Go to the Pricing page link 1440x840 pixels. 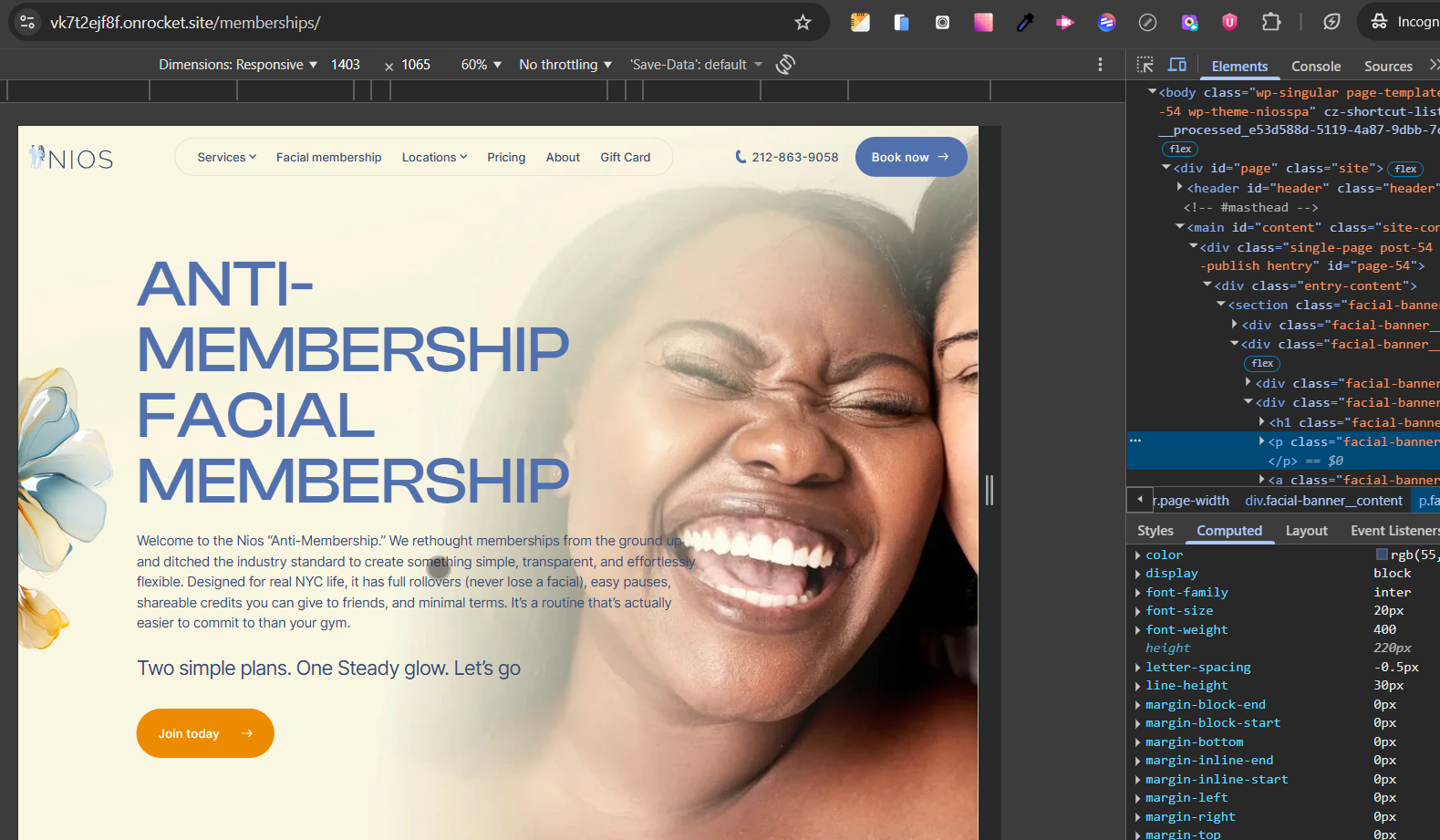click(x=506, y=157)
